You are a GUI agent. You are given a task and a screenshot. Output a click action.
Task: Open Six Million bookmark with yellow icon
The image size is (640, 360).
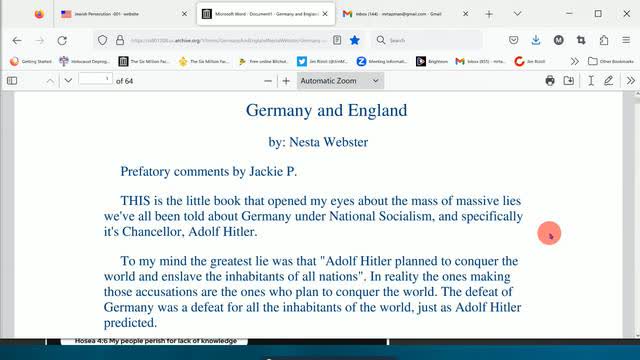[204, 61]
